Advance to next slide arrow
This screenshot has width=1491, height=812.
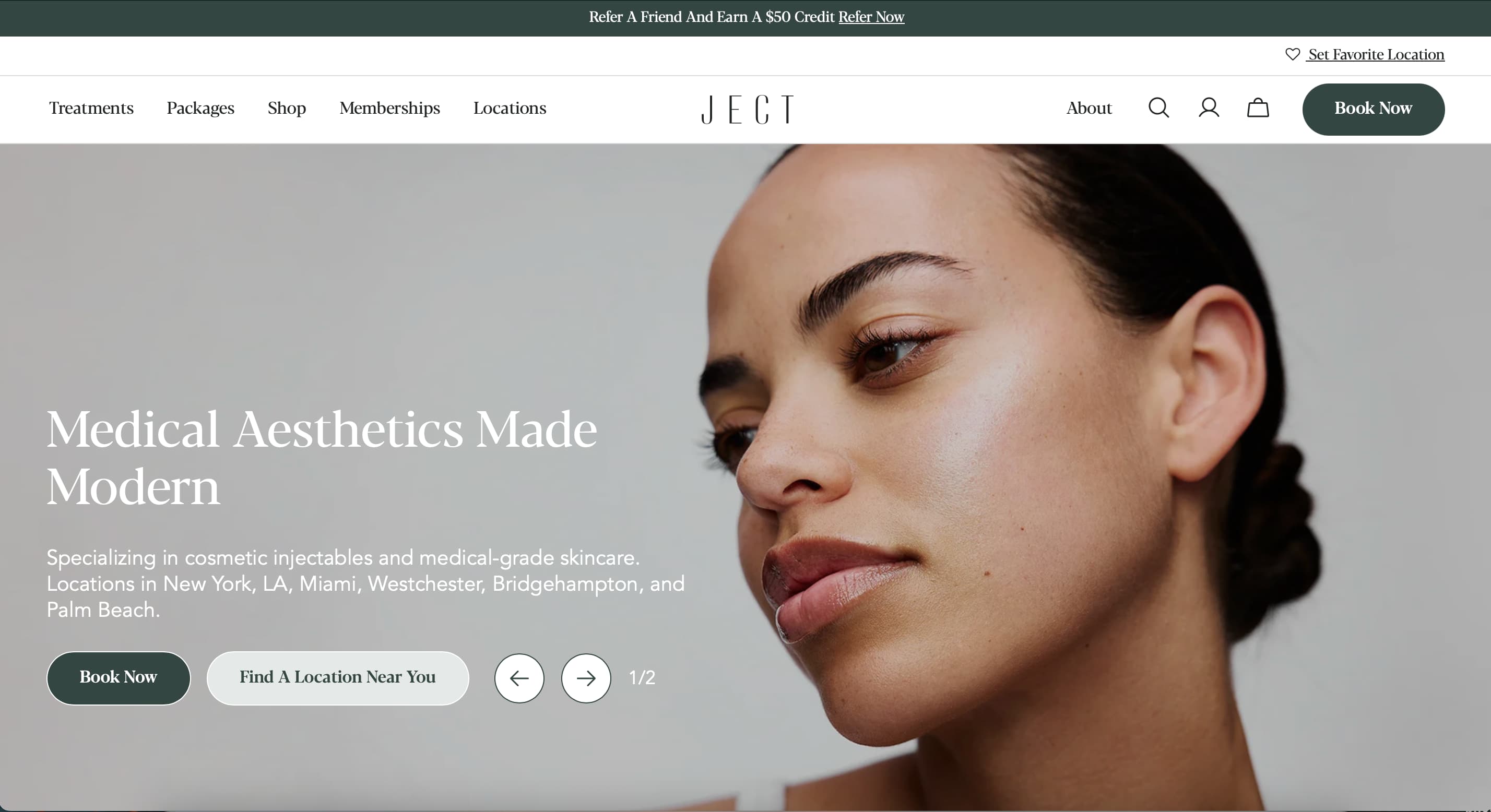point(586,678)
